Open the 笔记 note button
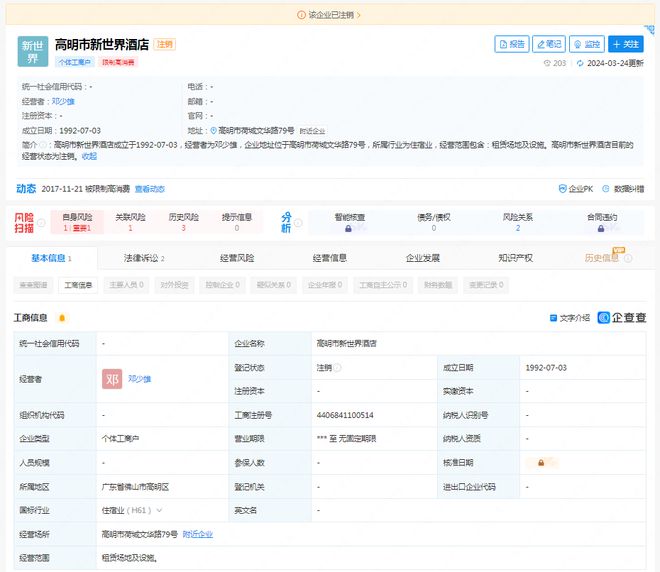 [549, 44]
